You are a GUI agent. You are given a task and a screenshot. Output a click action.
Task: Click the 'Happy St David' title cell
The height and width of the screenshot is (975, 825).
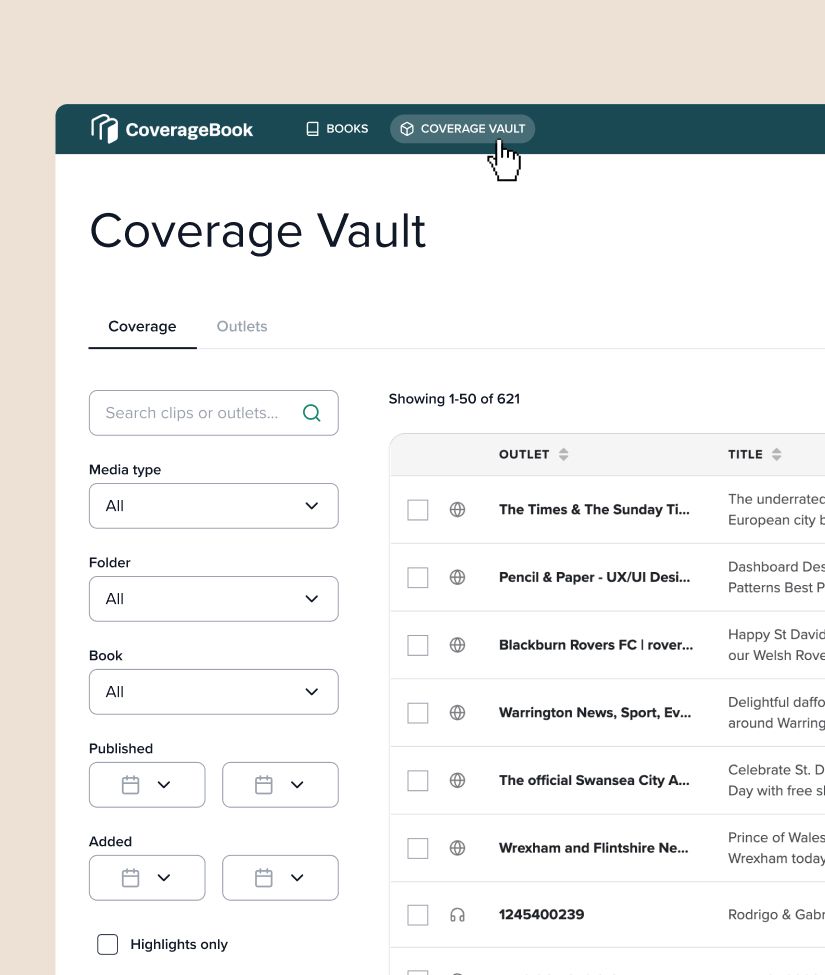pyautogui.click(x=777, y=645)
